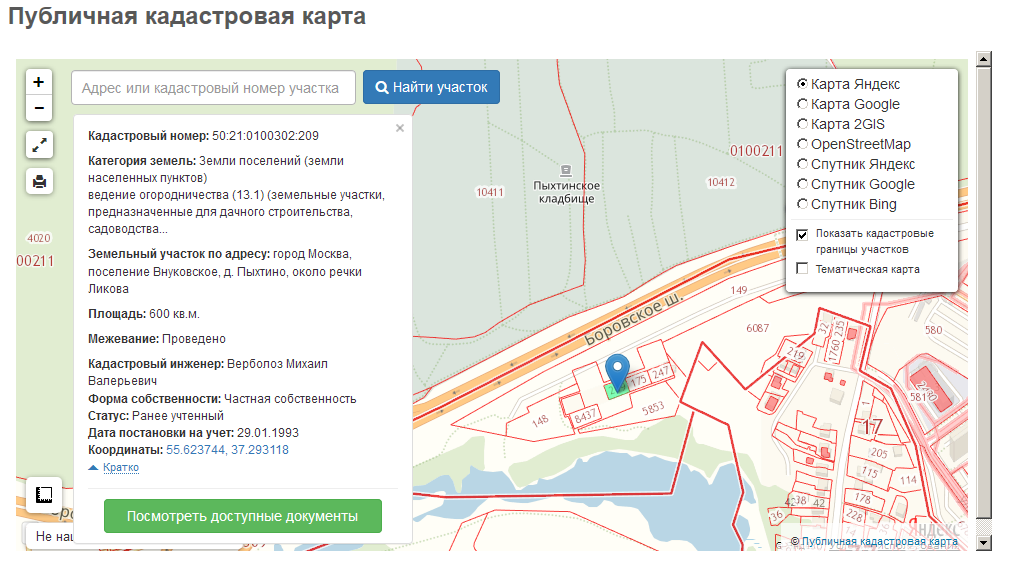Click parcel labeled 219 on map
1010x564 pixels.
point(796,354)
